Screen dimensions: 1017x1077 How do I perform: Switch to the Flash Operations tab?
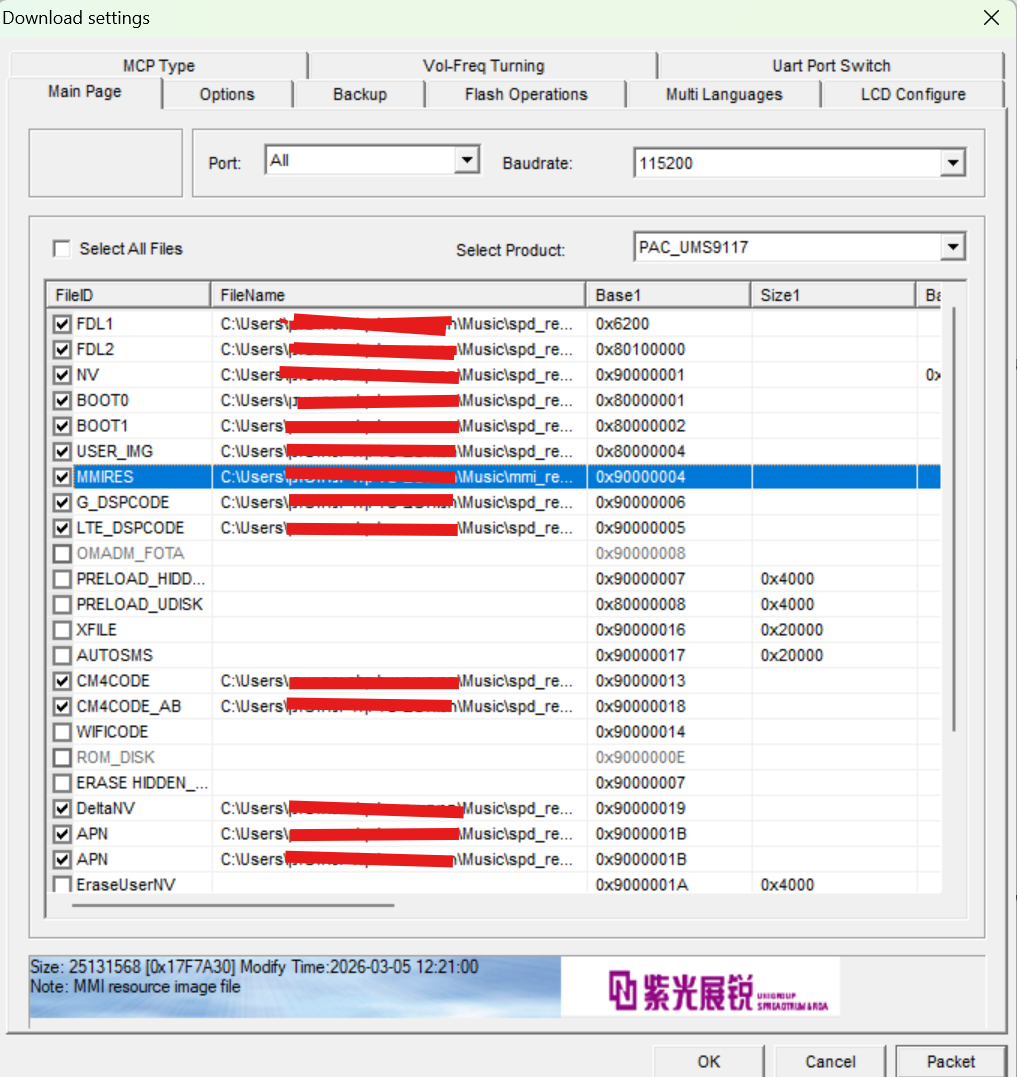[525, 94]
